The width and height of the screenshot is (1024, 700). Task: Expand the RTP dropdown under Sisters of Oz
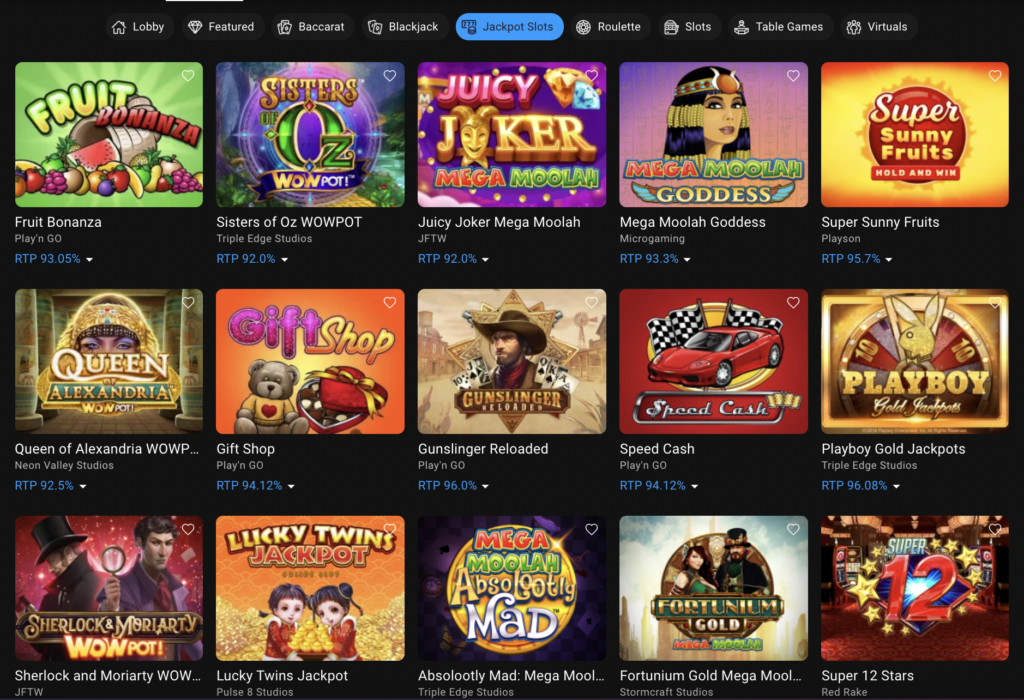coord(252,259)
